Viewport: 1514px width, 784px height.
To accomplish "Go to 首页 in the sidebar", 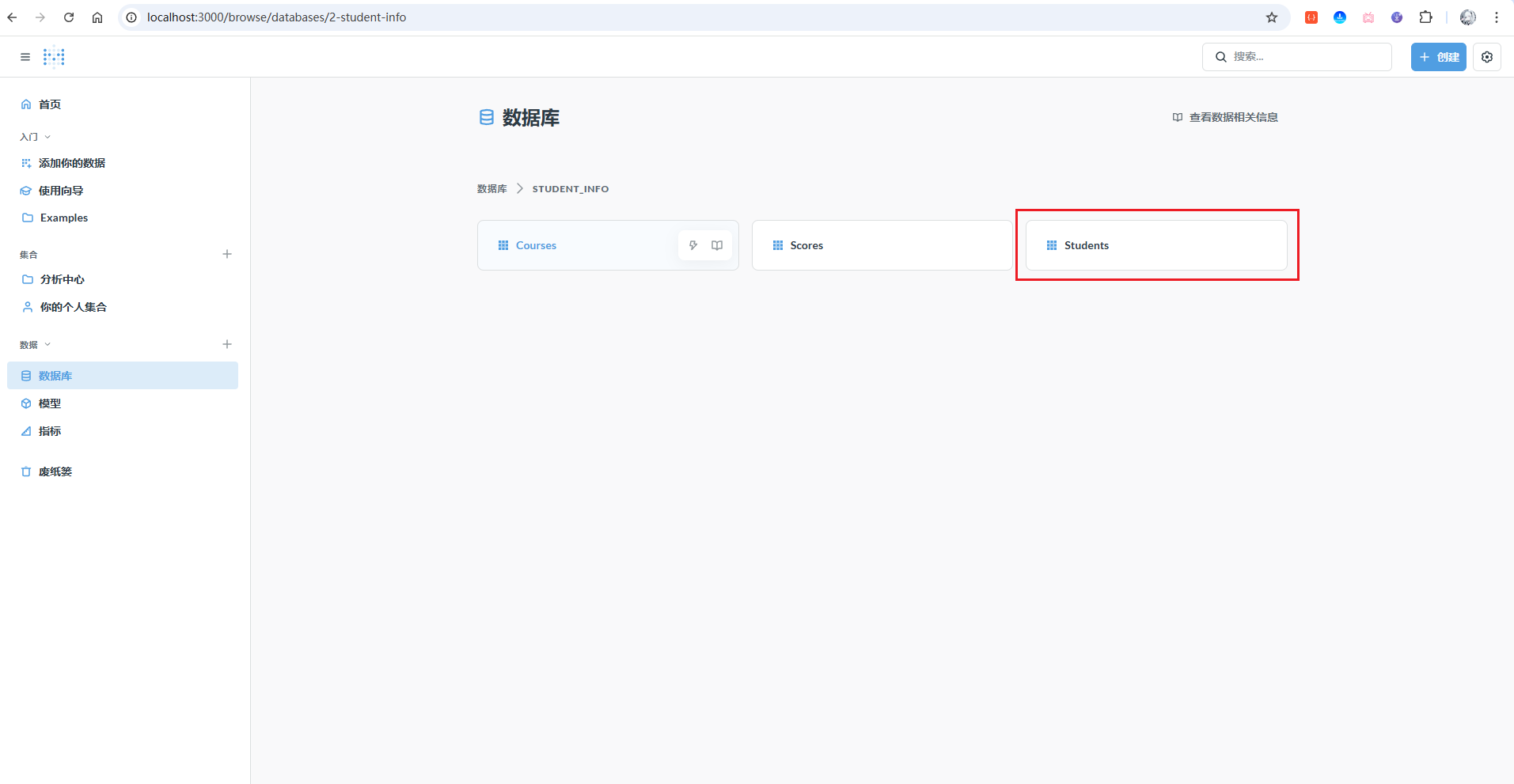I will (x=123, y=104).
